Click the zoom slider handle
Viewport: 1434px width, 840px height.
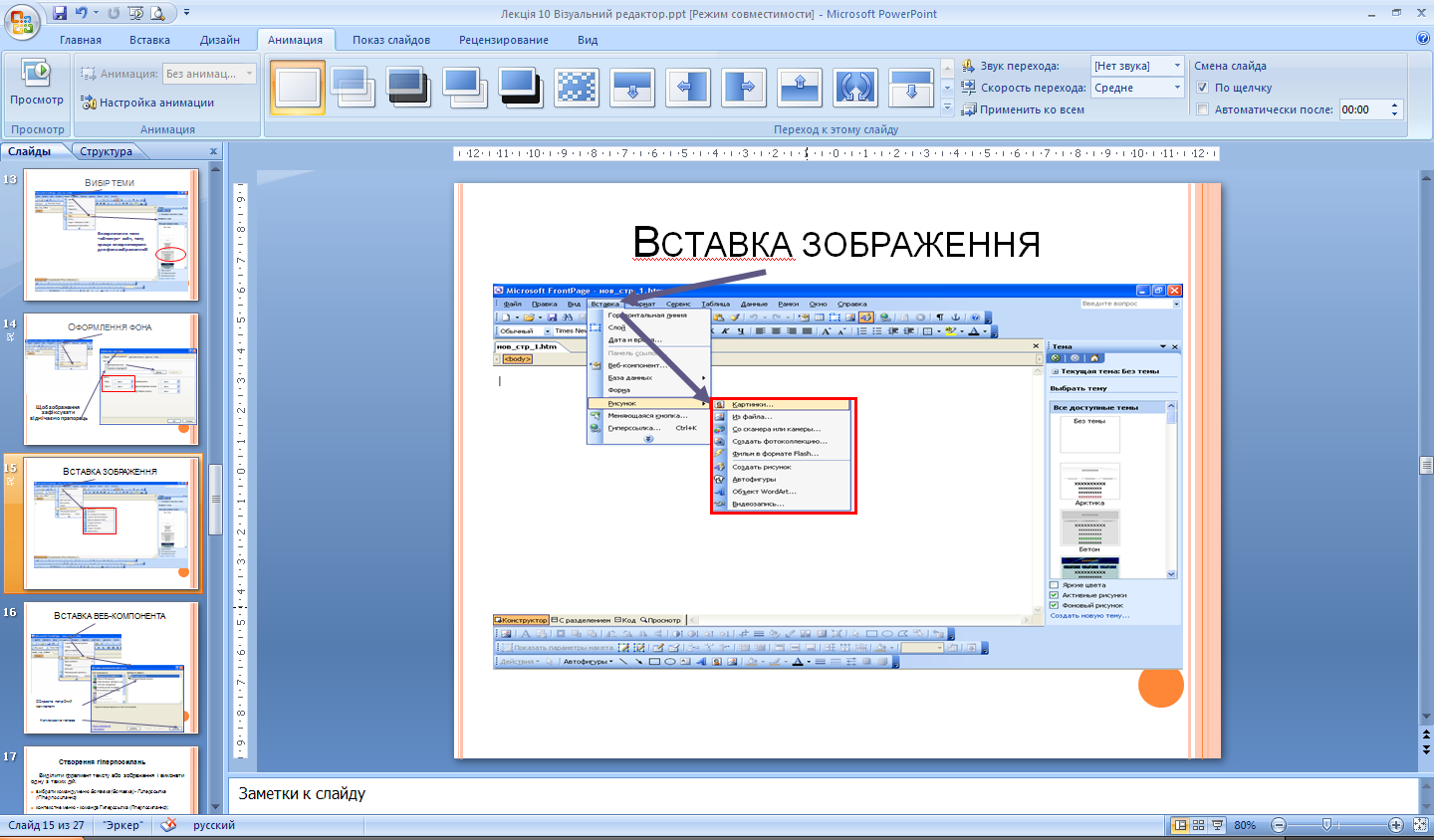point(1326,825)
